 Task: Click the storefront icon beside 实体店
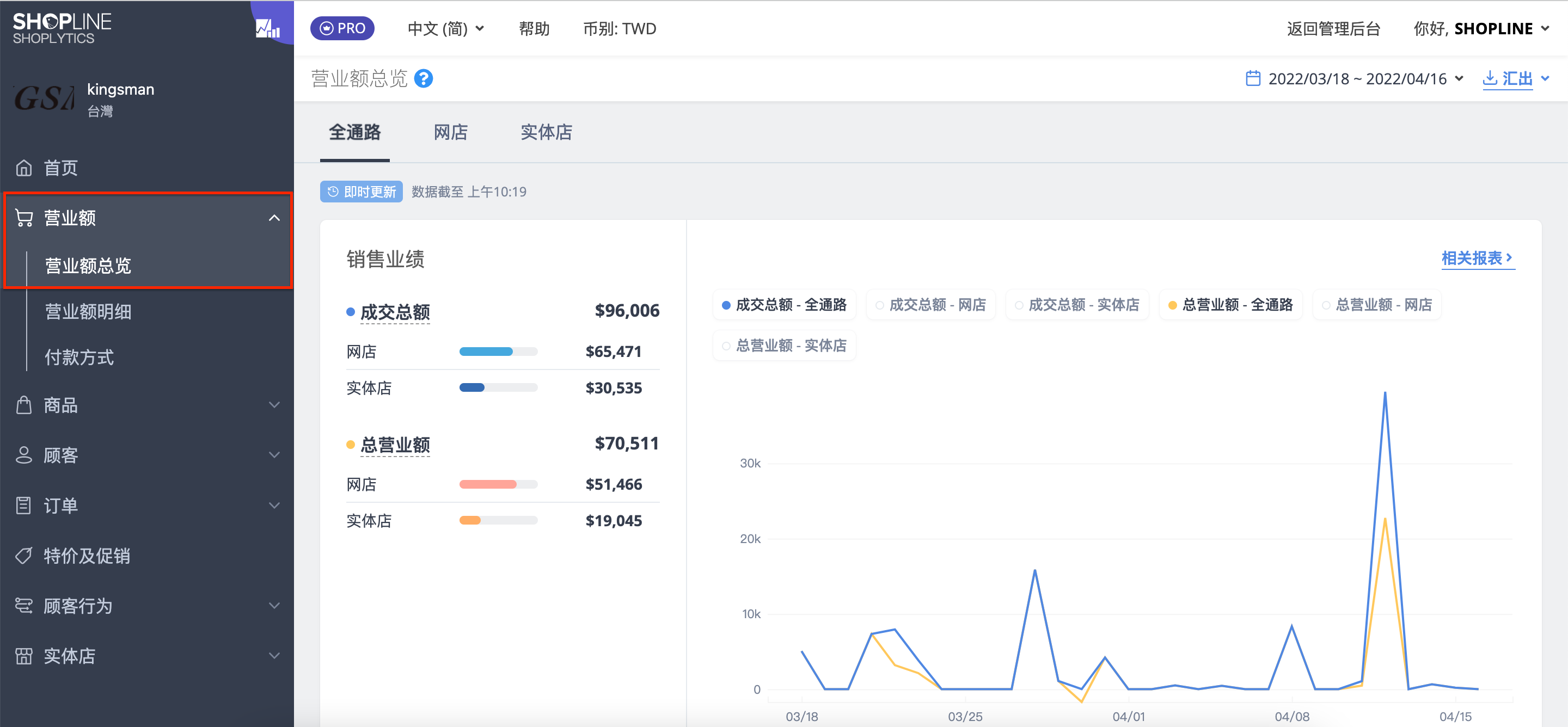click(x=24, y=656)
